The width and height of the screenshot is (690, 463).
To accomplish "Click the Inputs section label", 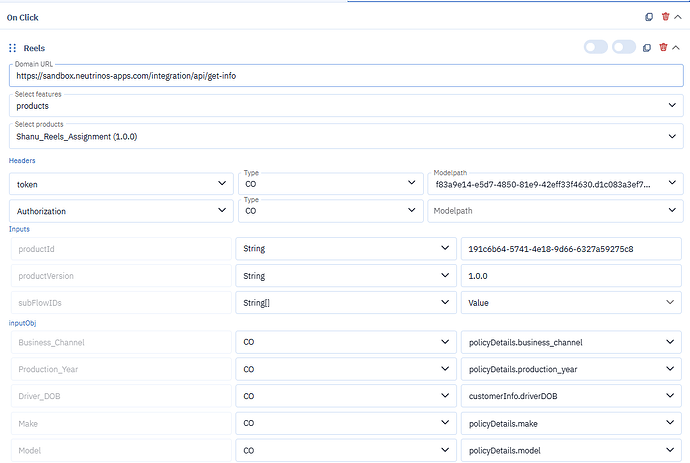I will click(19, 229).
